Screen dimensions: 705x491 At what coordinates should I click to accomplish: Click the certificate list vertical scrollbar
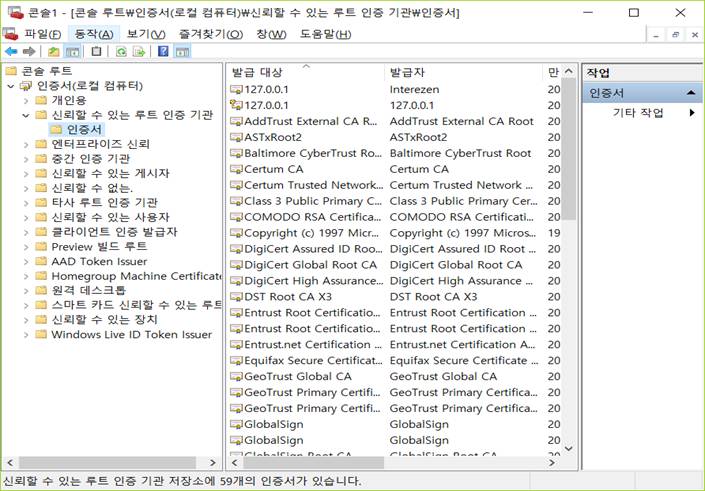[569, 300]
